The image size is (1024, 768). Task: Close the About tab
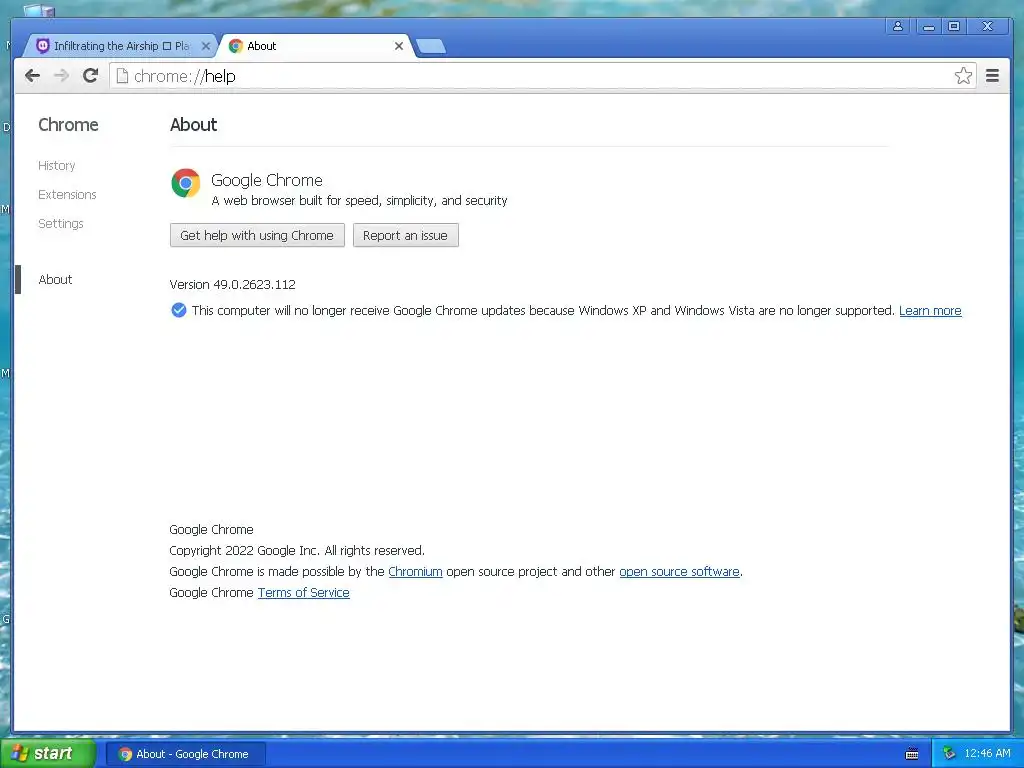click(399, 46)
